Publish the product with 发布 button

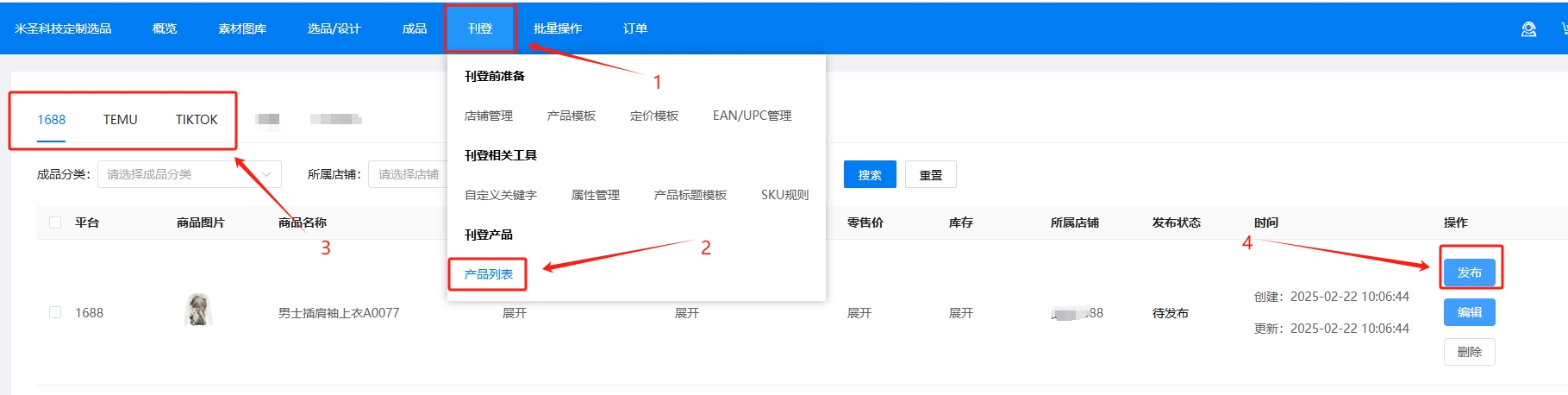click(x=1469, y=273)
